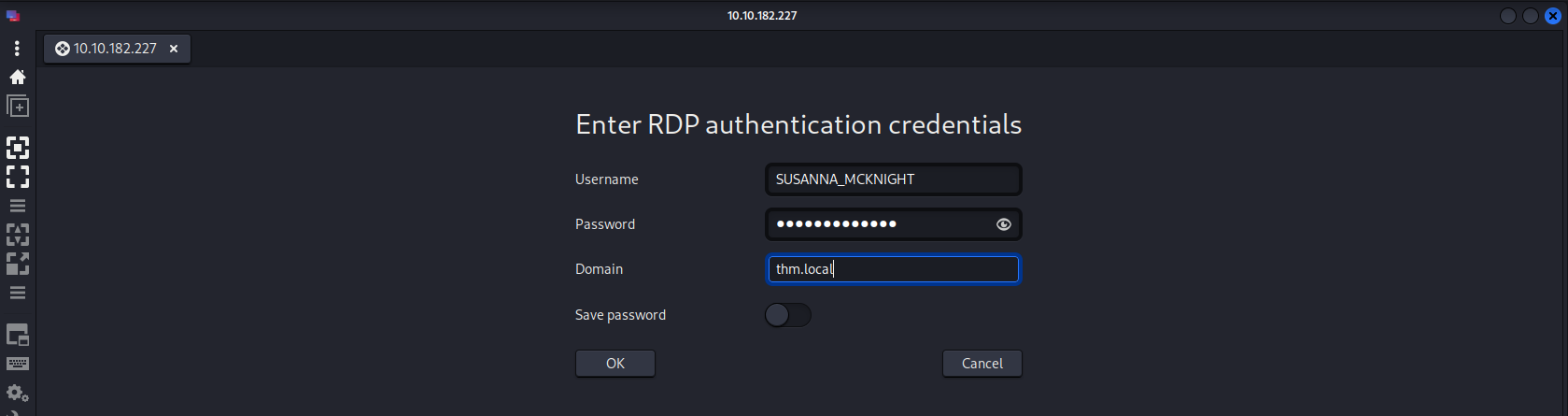1568x416 pixels.
Task: Cancel the RDP authentication dialog
Action: [982, 364]
